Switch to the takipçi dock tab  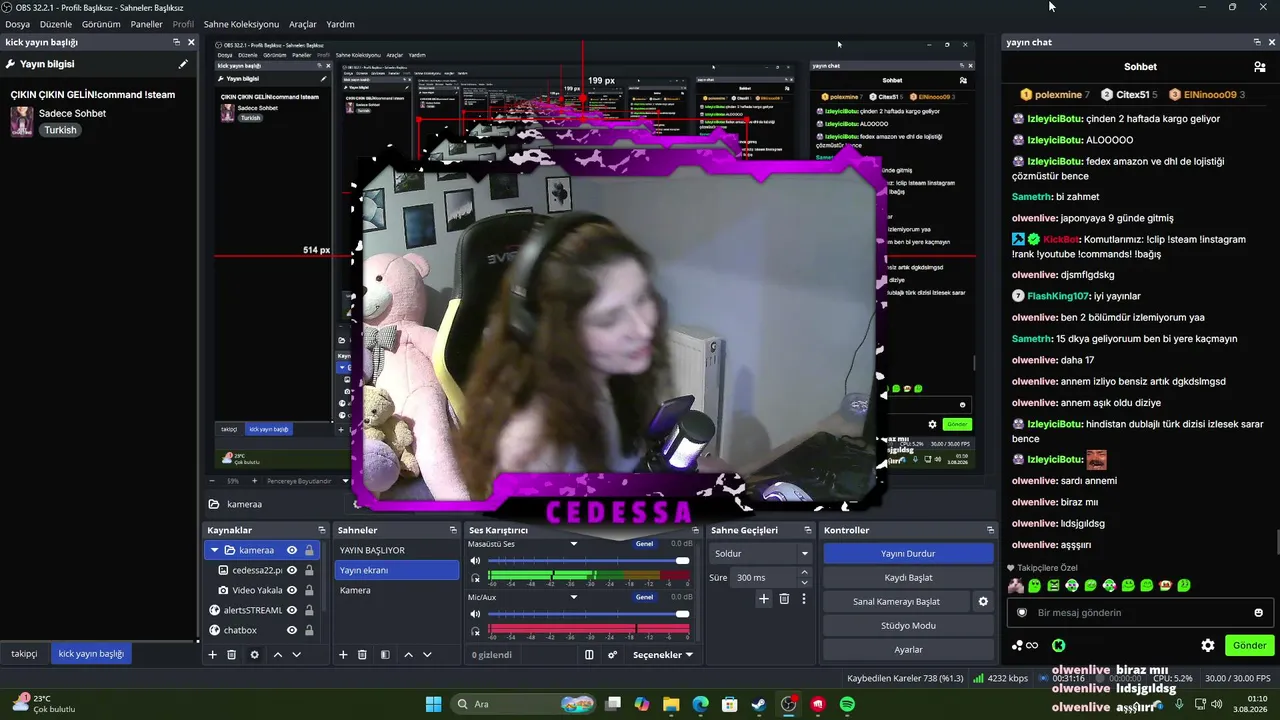[x=24, y=654]
